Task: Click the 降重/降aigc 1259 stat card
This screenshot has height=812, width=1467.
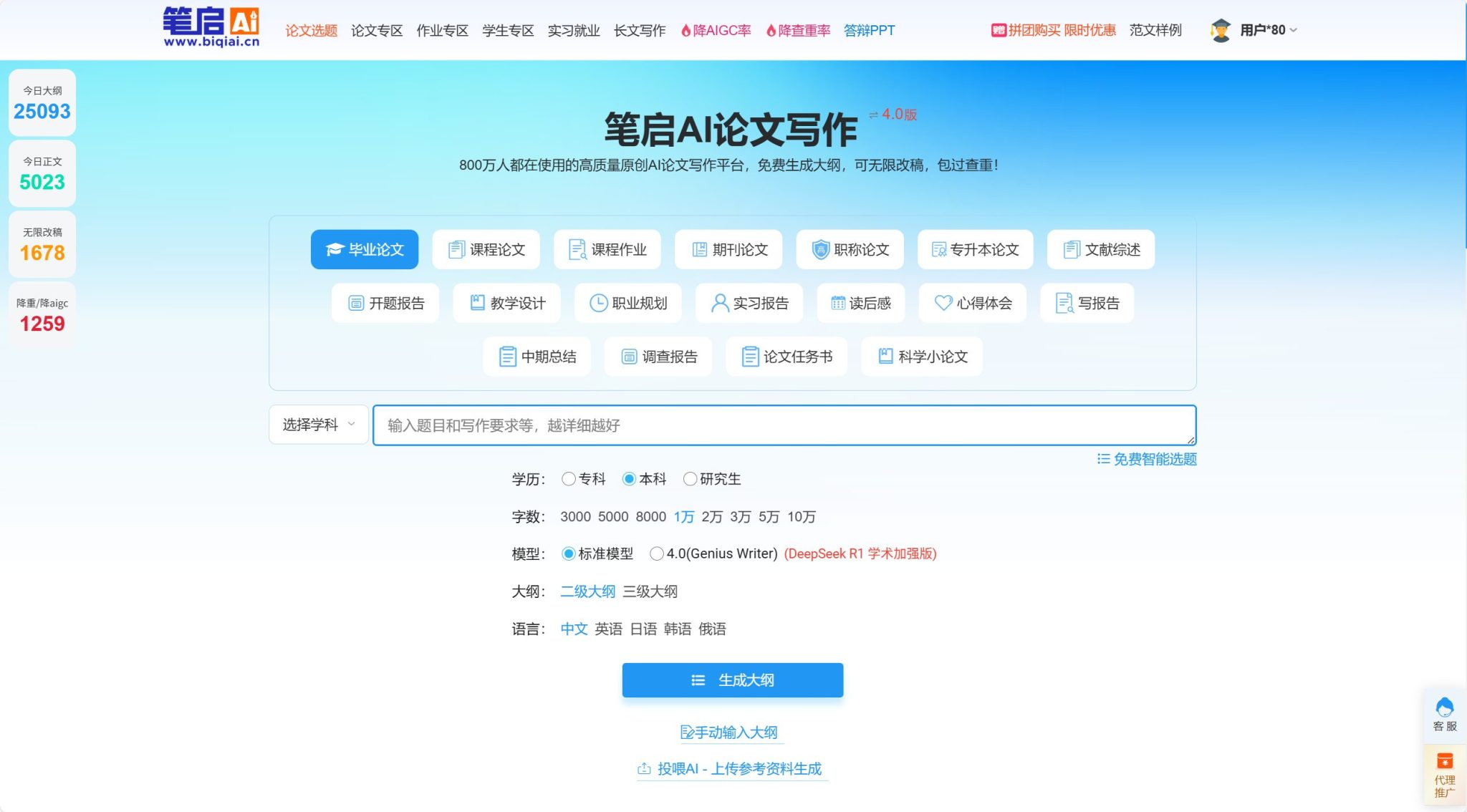Action: tap(42, 315)
